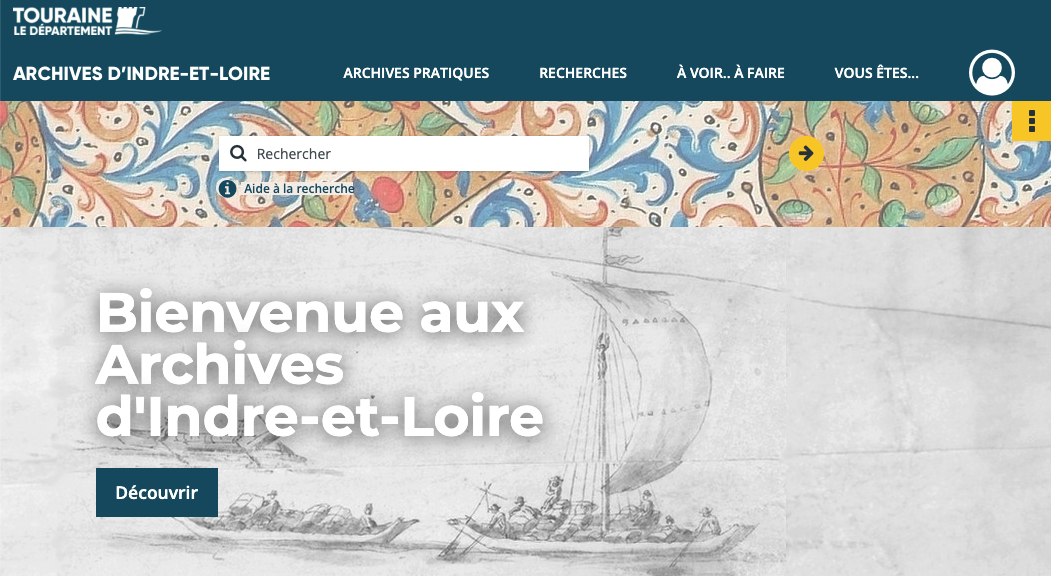The image size is (1051, 576).
Task: Click the Bienvenue aux Archives headline
Action: point(319,364)
